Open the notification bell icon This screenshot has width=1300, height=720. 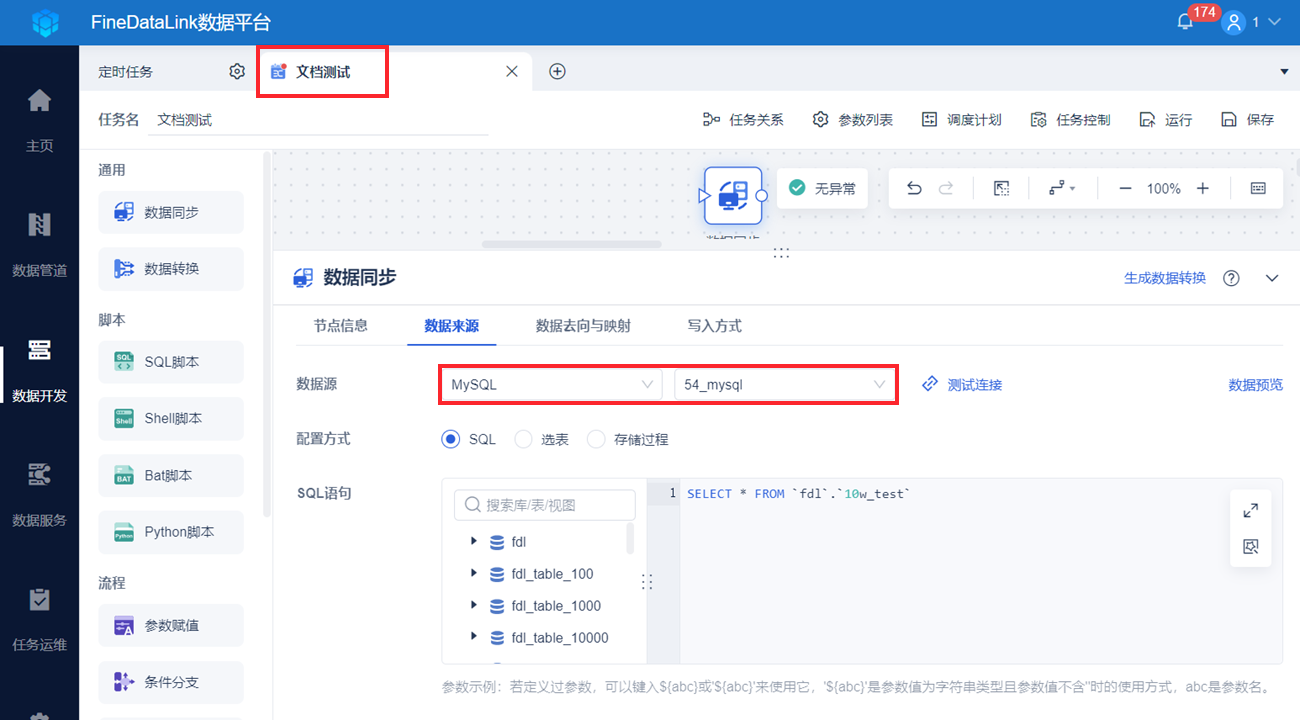(1185, 22)
